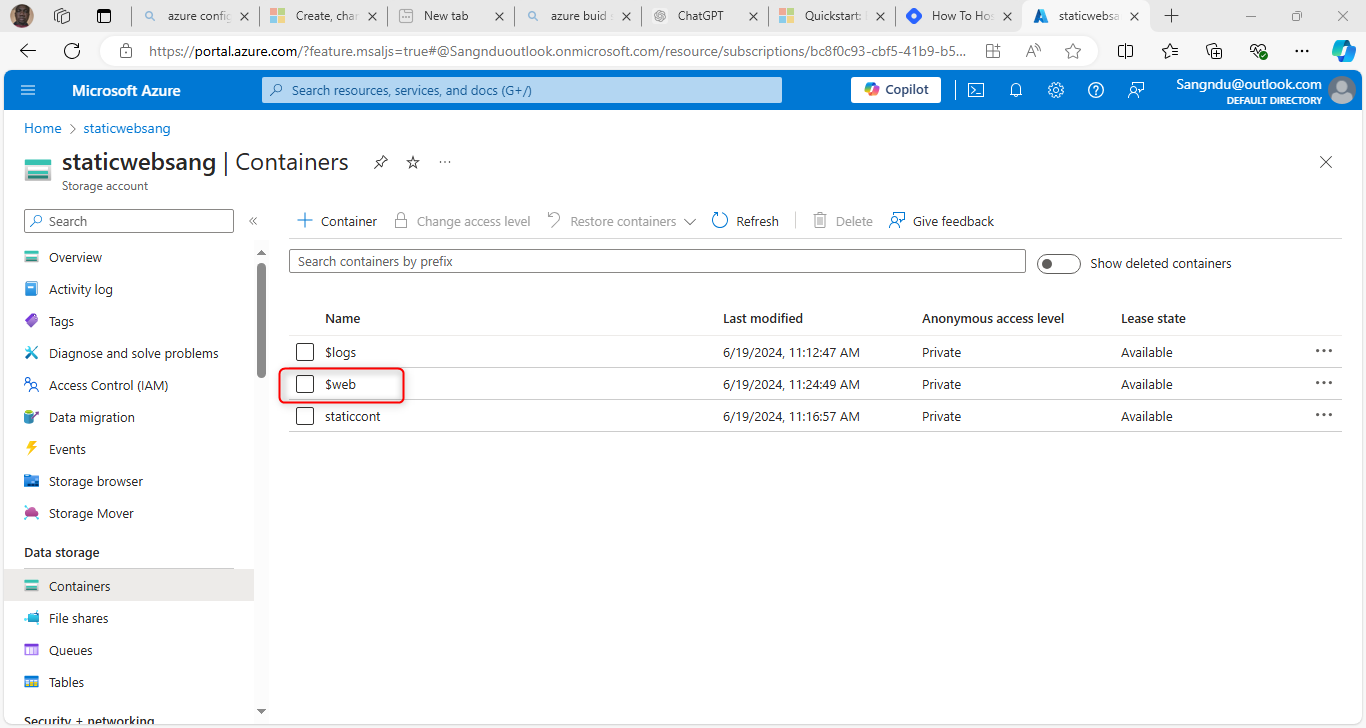Click the Home breadcrumb link
The image size is (1366, 728).
click(x=43, y=128)
